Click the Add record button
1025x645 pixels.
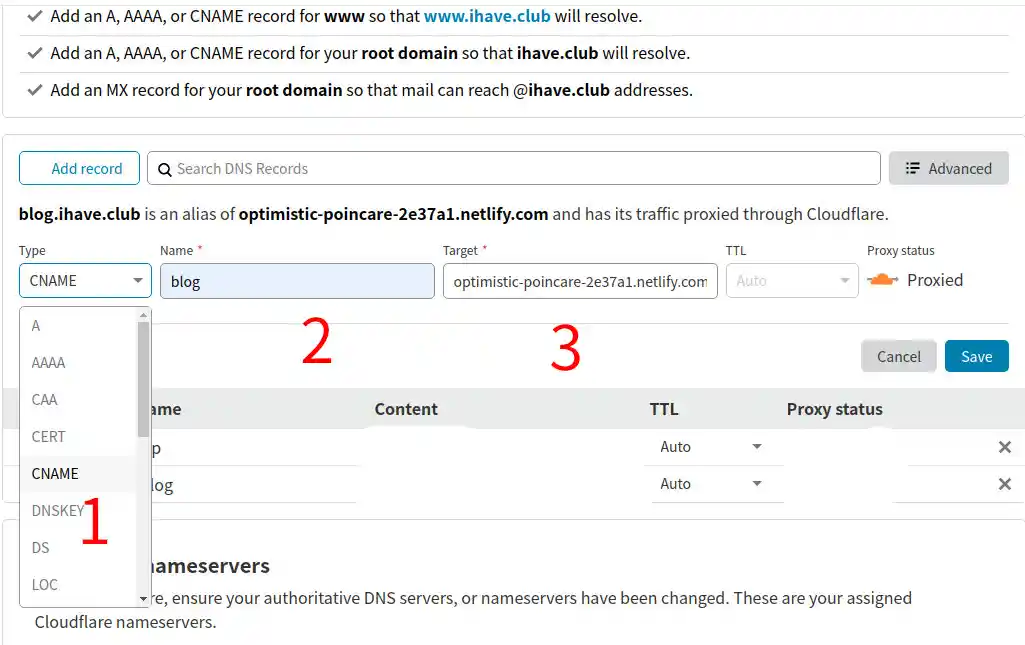point(79,168)
